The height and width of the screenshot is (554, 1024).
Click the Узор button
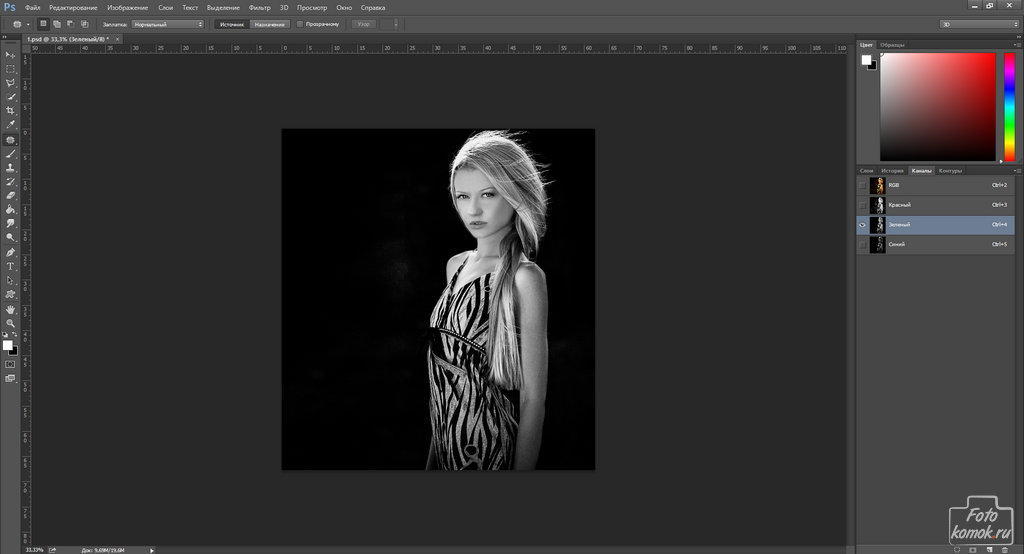pos(364,24)
